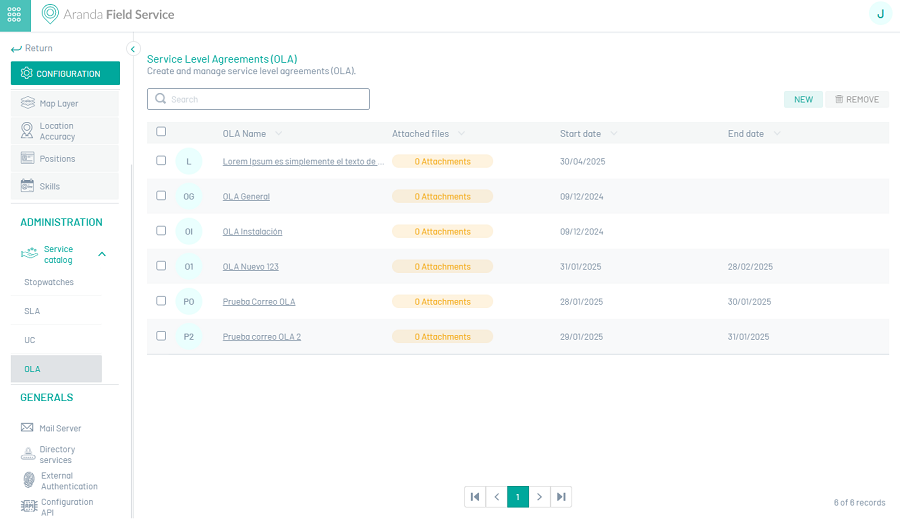Click the user avatar J icon
This screenshot has width=900, height=519.
point(880,13)
